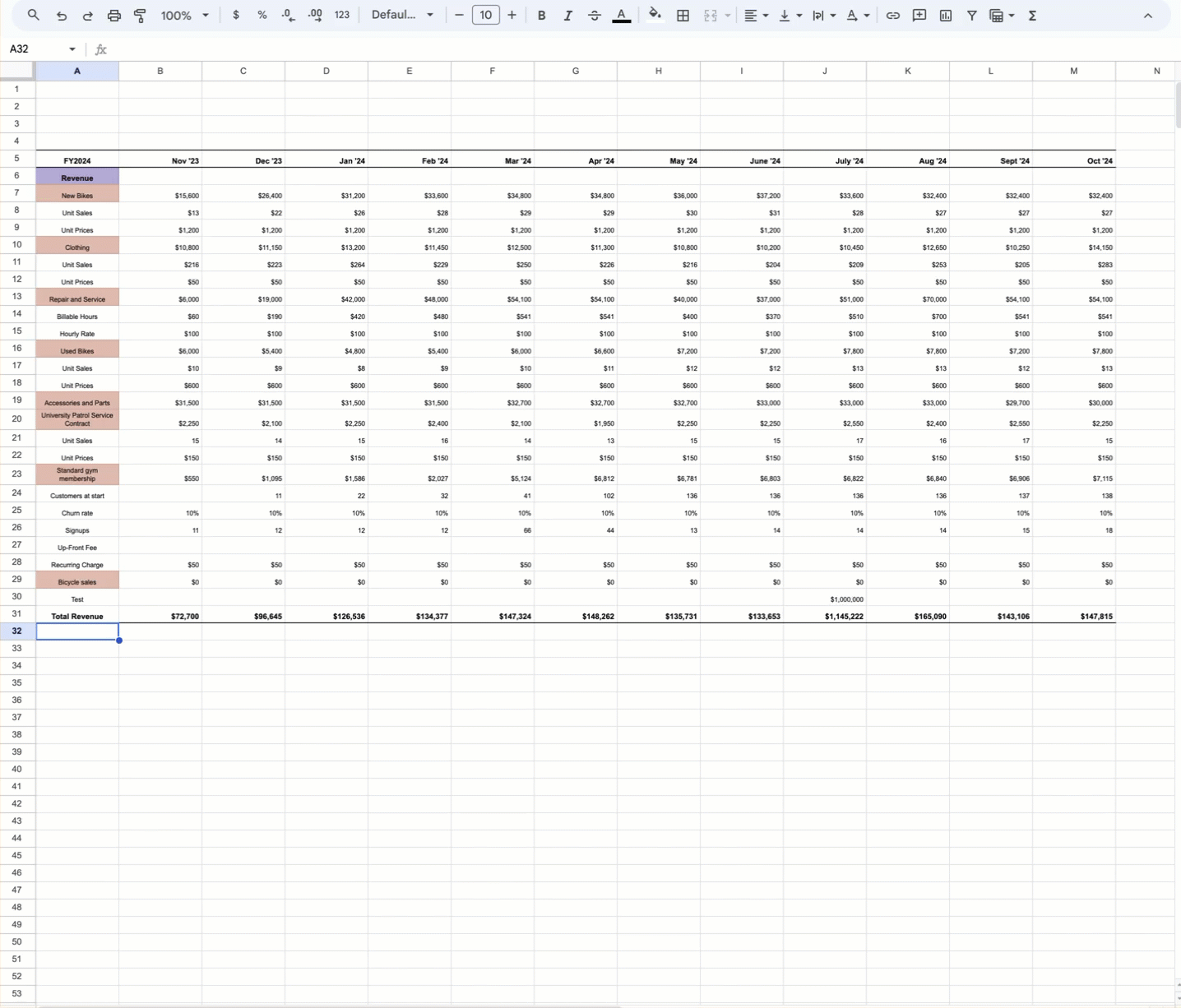This screenshot has width=1181, height=1008.
Task: Open the horizontal align dropdown
Action: click(x=756, y=15)
